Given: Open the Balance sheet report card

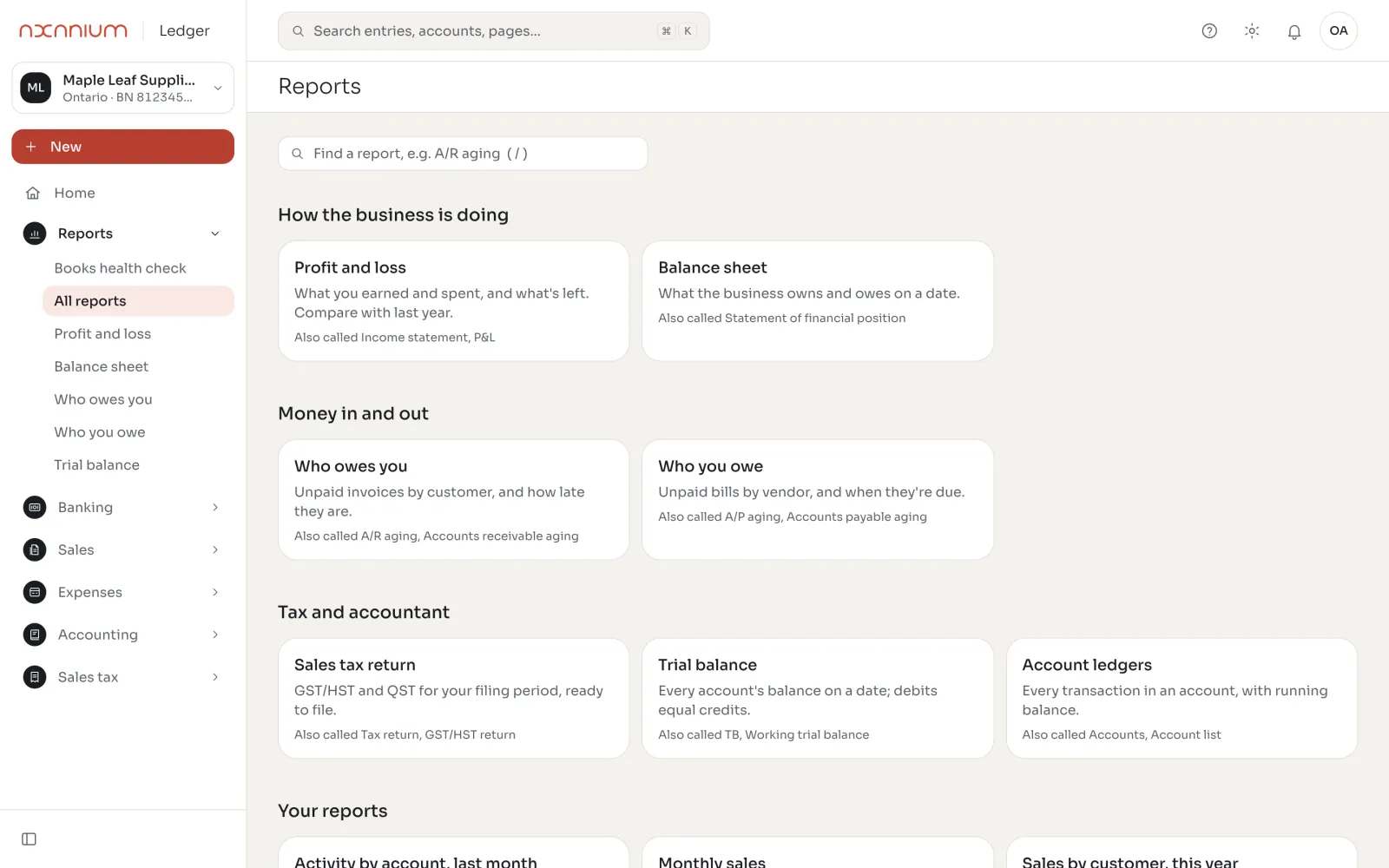Looking at the screenshot, I should click(818, 301).
